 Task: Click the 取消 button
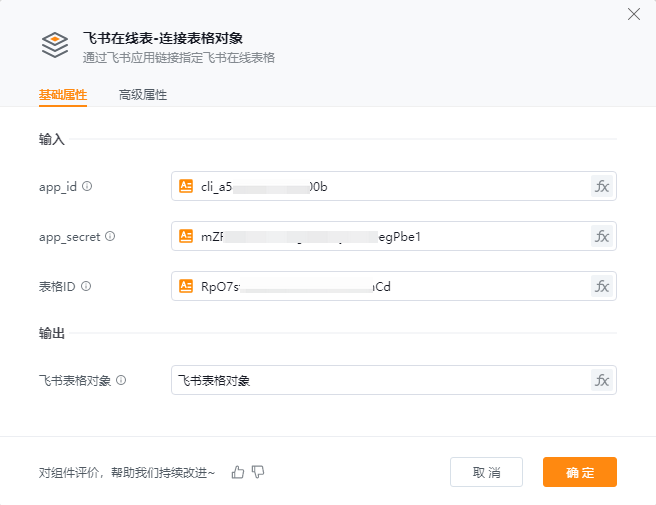487,472
